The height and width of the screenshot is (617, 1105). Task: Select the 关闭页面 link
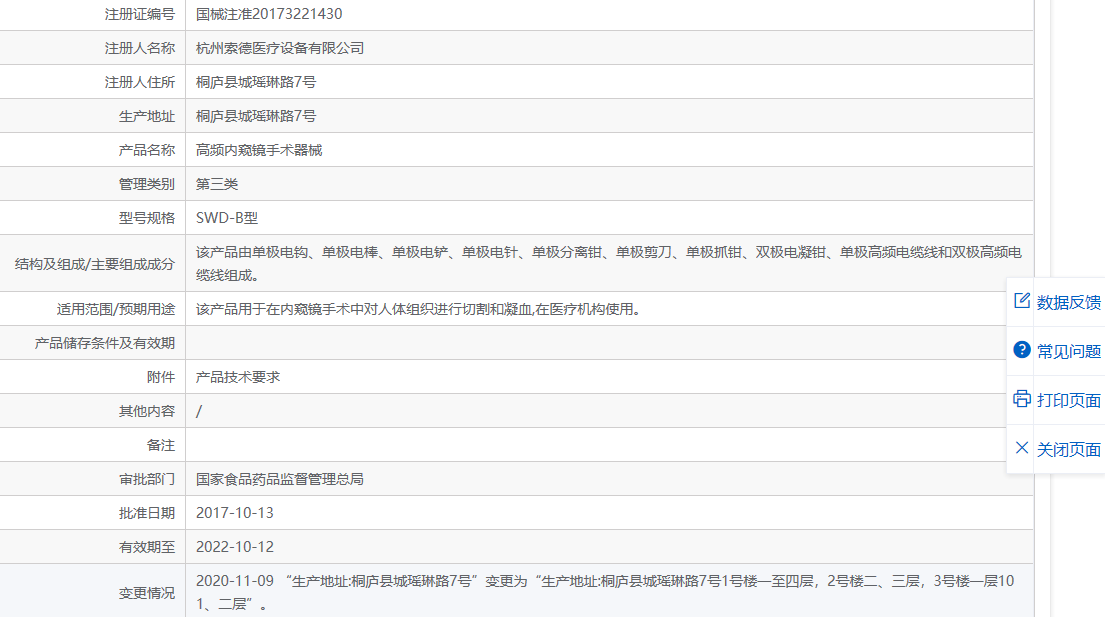point(1068,449)
